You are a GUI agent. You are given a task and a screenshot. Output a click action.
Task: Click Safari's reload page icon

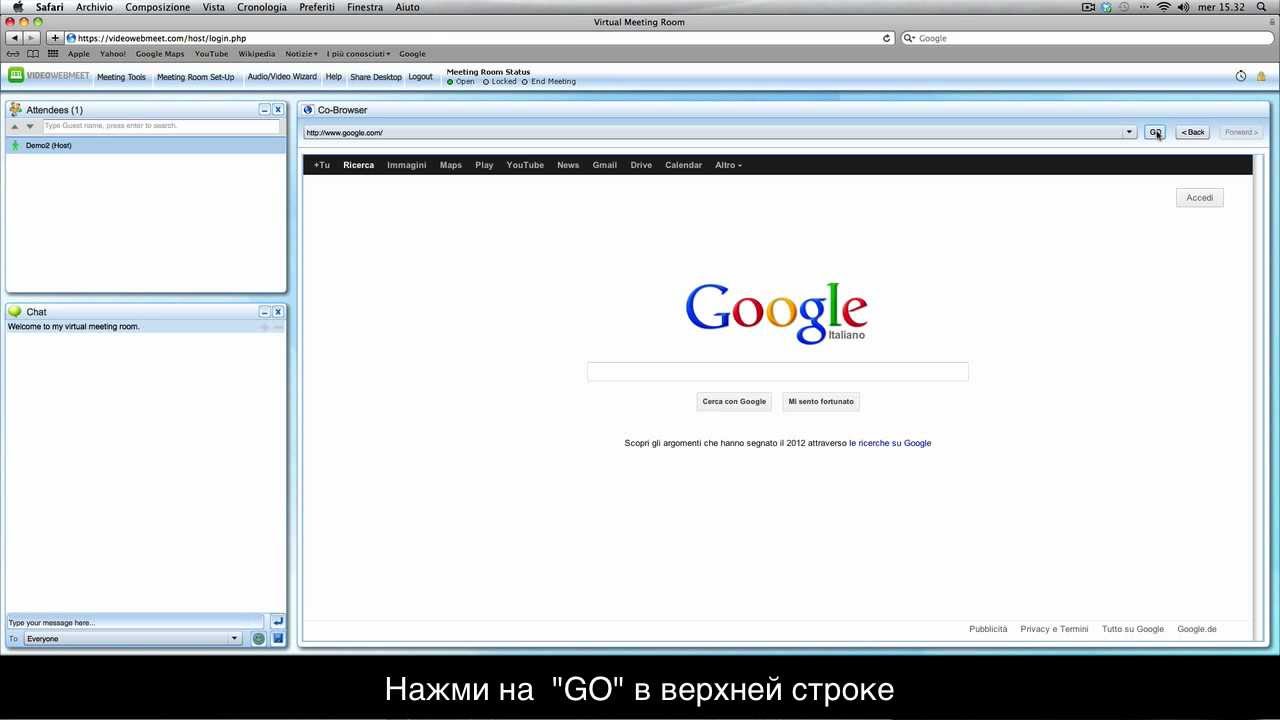[886, 38]
